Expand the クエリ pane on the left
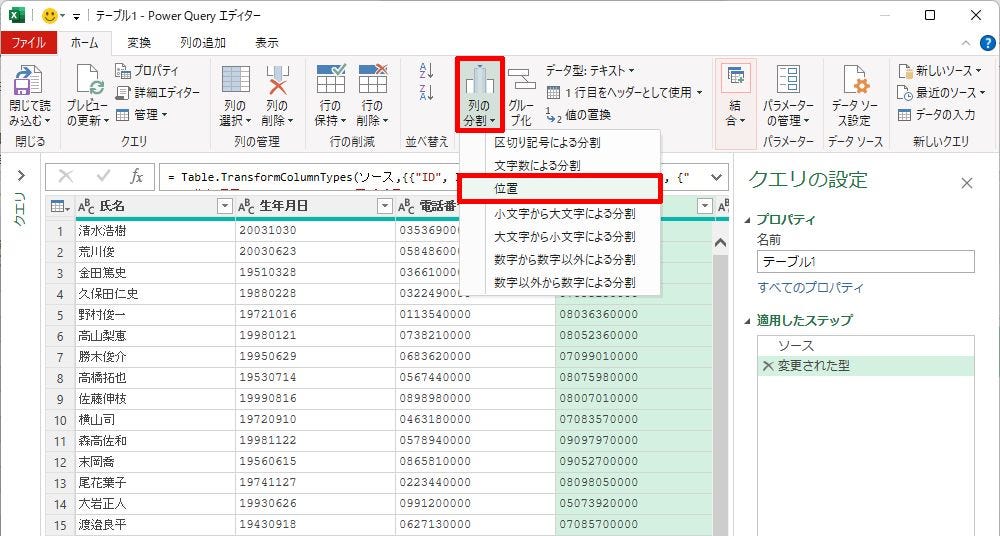 click(x=21, y=177)
